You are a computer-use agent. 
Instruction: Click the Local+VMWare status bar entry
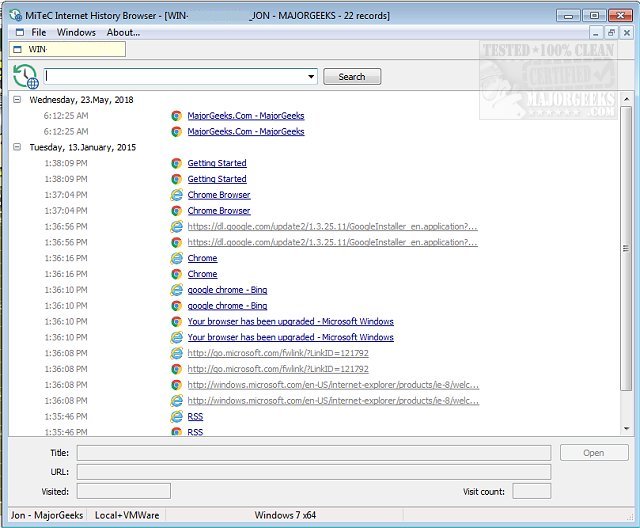pos(127,515)
